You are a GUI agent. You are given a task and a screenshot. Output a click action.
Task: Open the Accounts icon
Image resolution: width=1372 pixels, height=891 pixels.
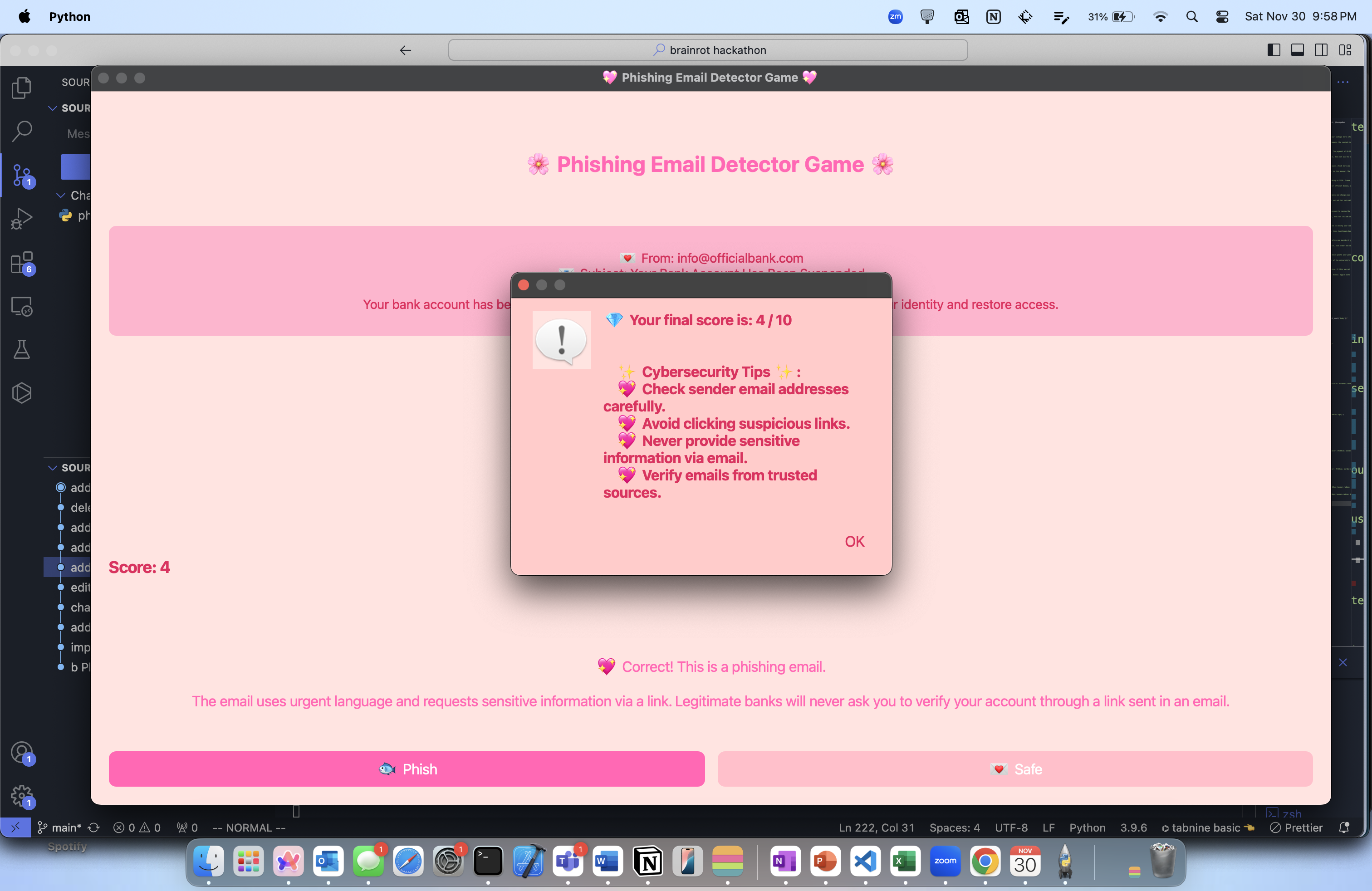pos(21,752)
